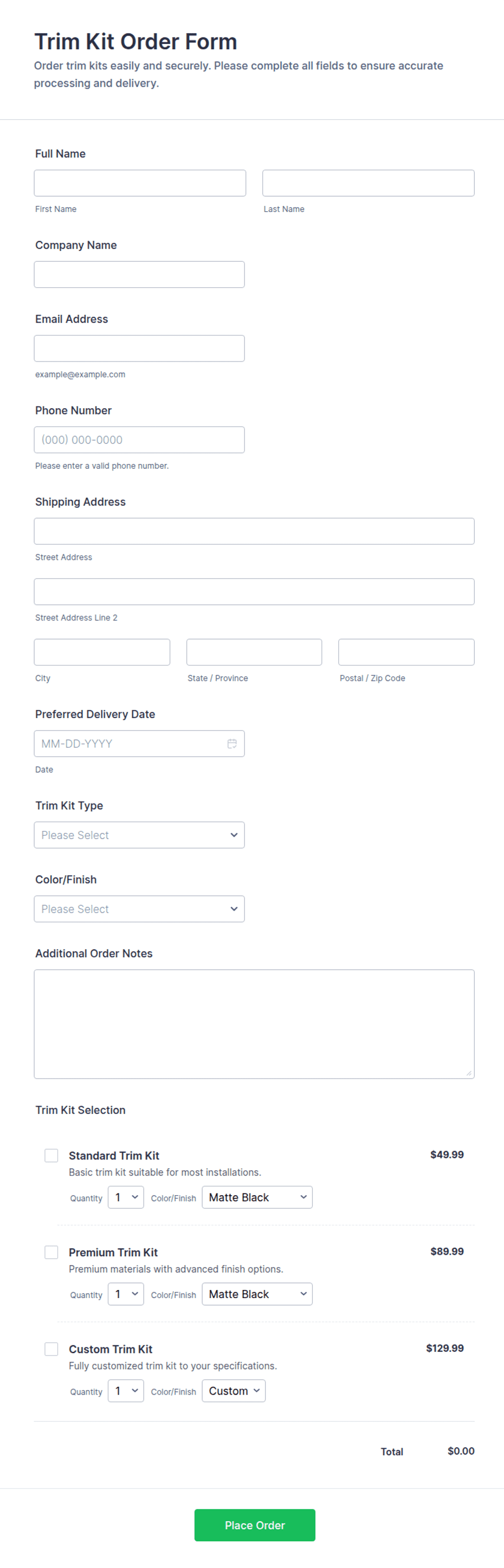Click the Place Order button

pyautogui.click(x=255, y=1525)
